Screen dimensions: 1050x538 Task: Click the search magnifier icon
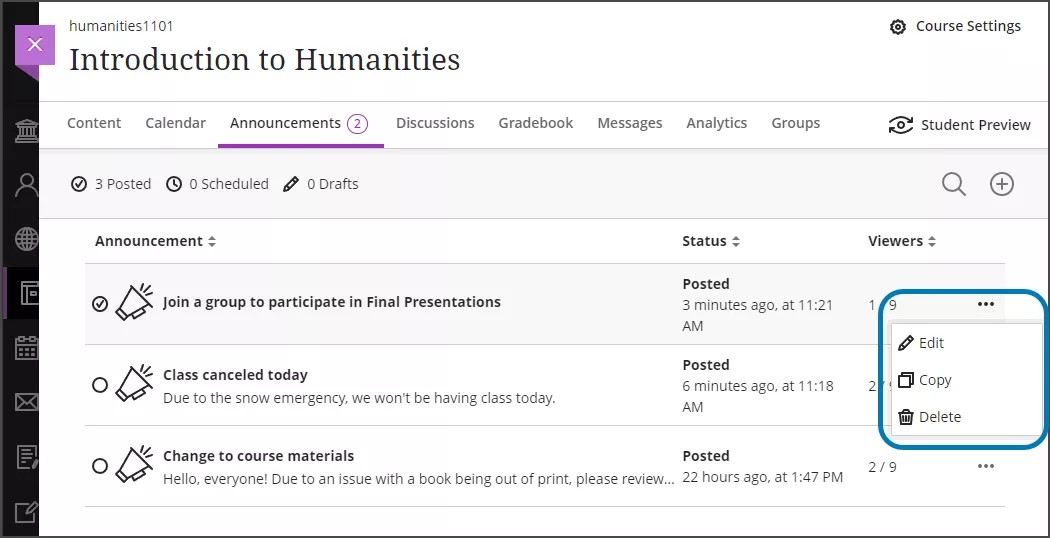pos(953,184)
